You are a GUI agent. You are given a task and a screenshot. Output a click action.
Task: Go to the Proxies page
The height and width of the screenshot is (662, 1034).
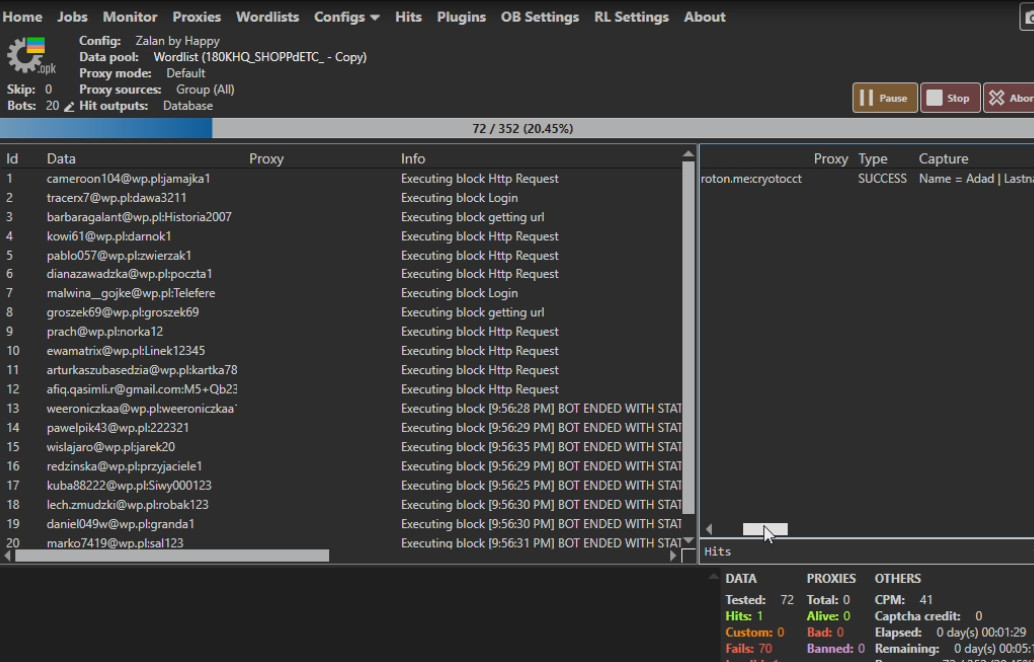point(197,17)
